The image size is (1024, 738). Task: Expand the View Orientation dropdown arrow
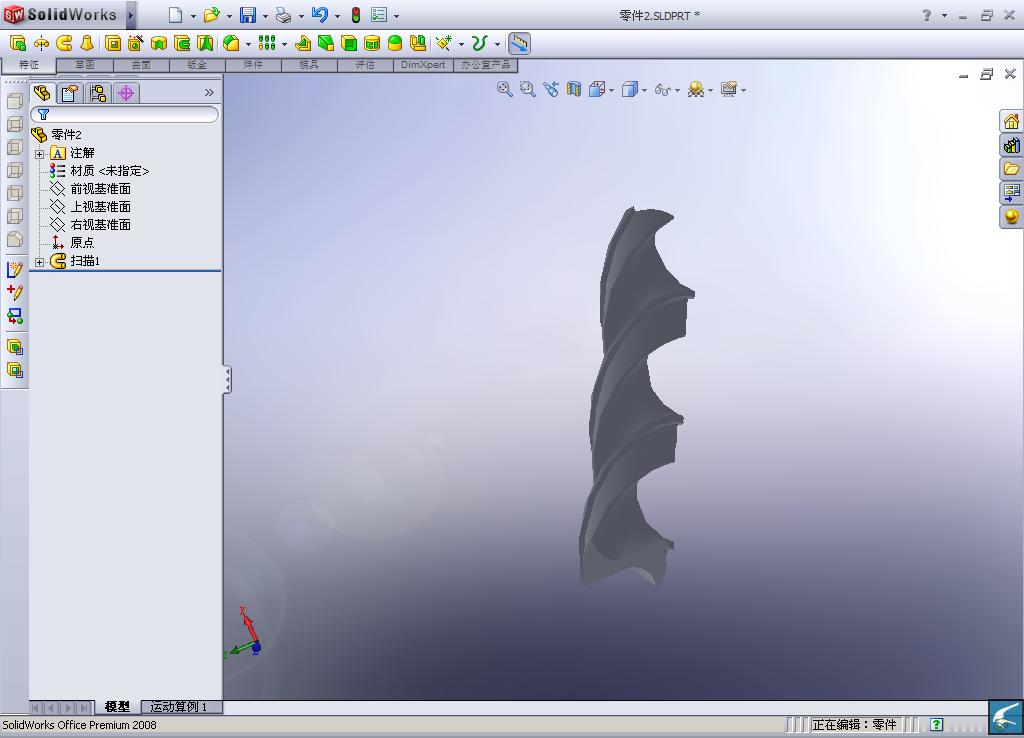611,90
